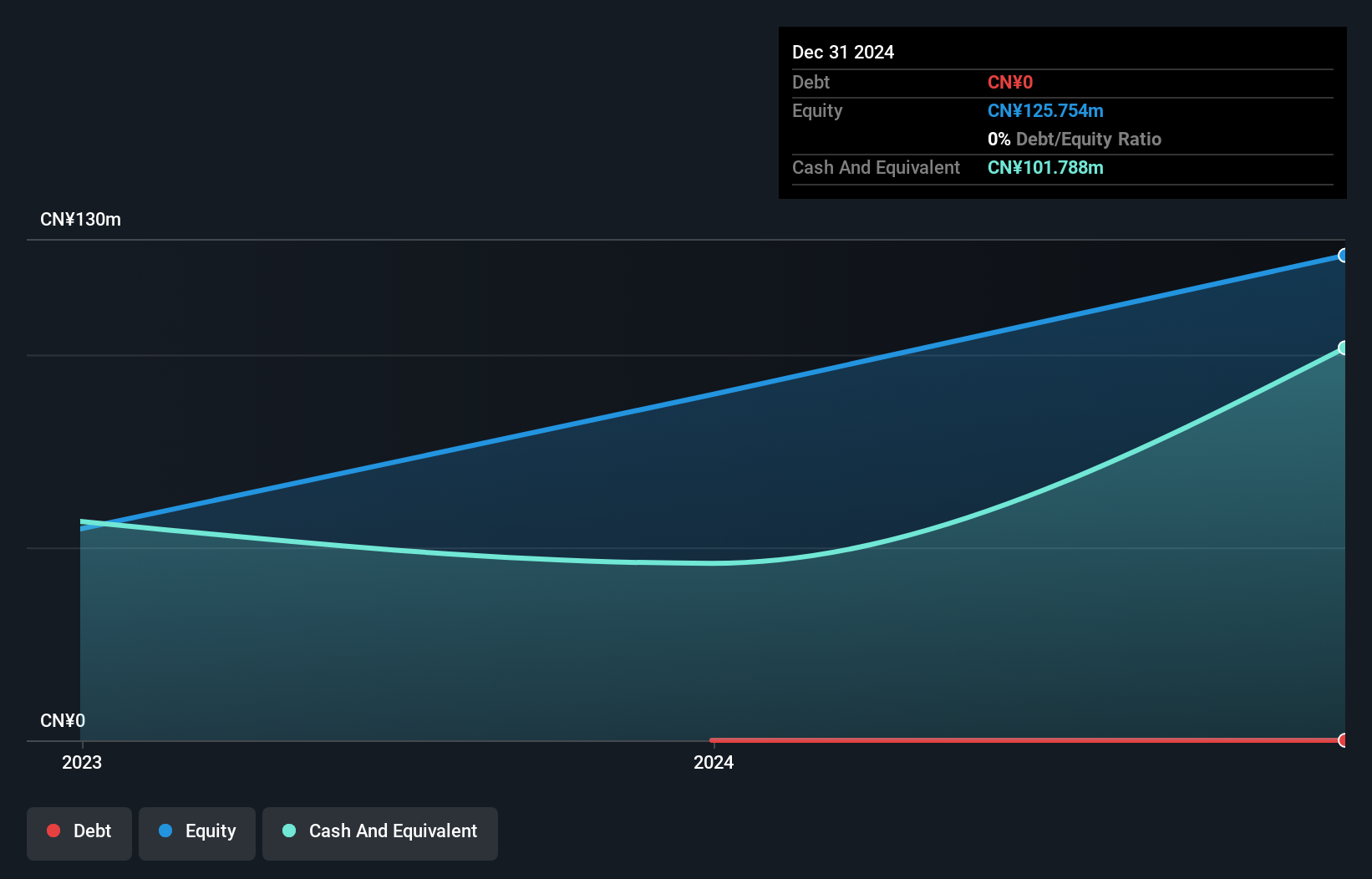Click the blue Equity legend dot
The image size is (1372, 879).
click(165, 831)
